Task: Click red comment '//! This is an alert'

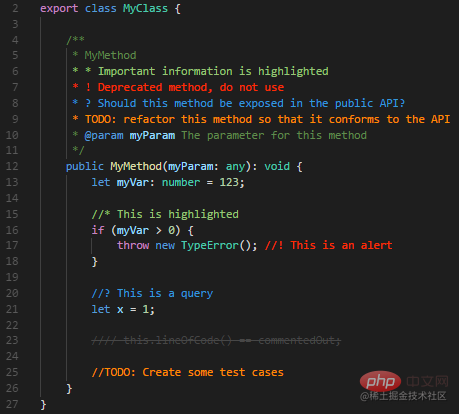Action: point(329,245)
